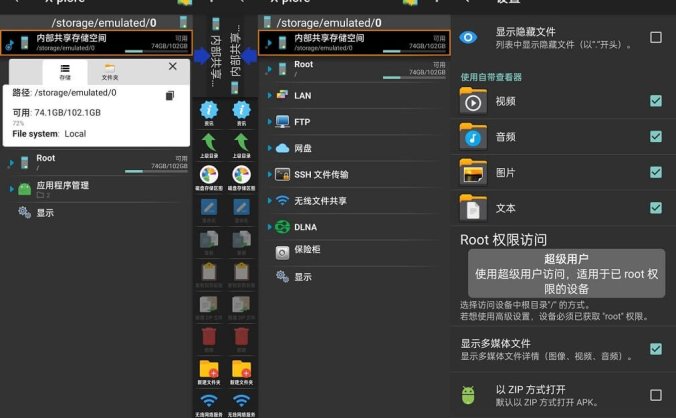Uncheck the 图片 built-in viewer checkbox
Screen dimensions: 676x418
coord(656,172)
